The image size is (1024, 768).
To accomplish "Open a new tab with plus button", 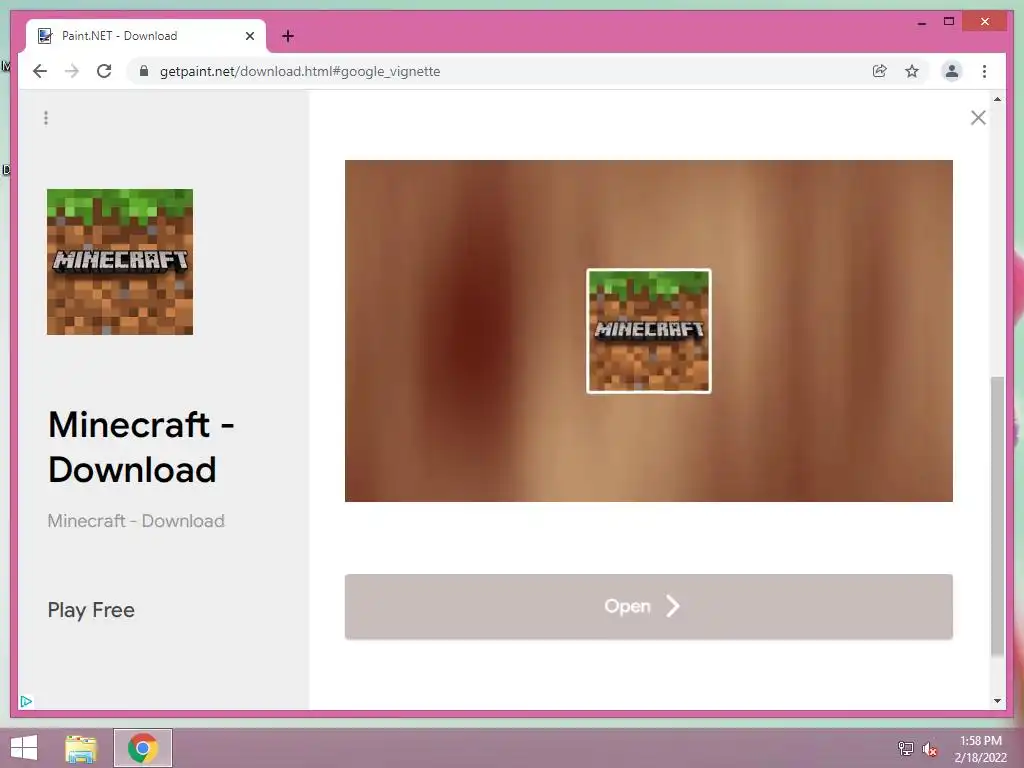I will pyautogui.click(x=288, y=36).
